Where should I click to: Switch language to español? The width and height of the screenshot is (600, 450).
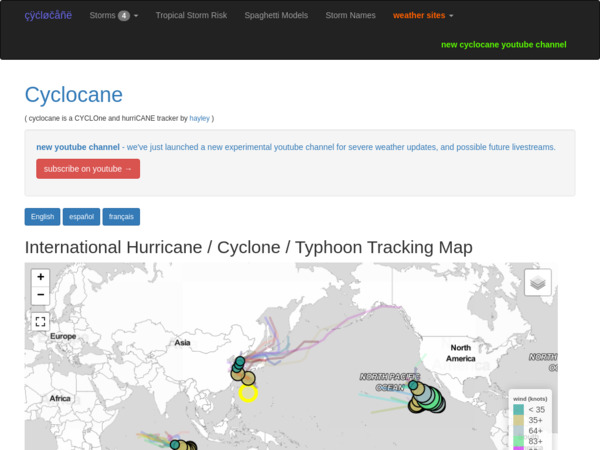click(x=81, y=217)
